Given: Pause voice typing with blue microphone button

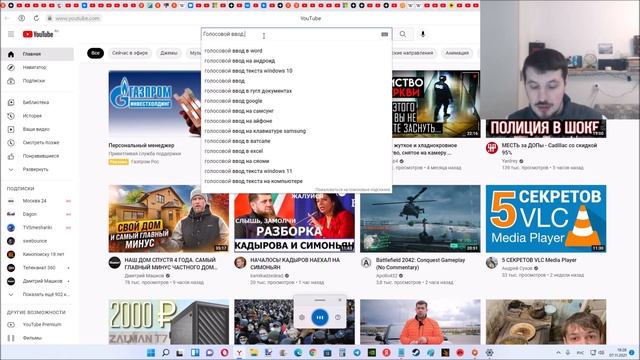Looking at the screenshot, I should pyautogui.click(x=320, y=318).
